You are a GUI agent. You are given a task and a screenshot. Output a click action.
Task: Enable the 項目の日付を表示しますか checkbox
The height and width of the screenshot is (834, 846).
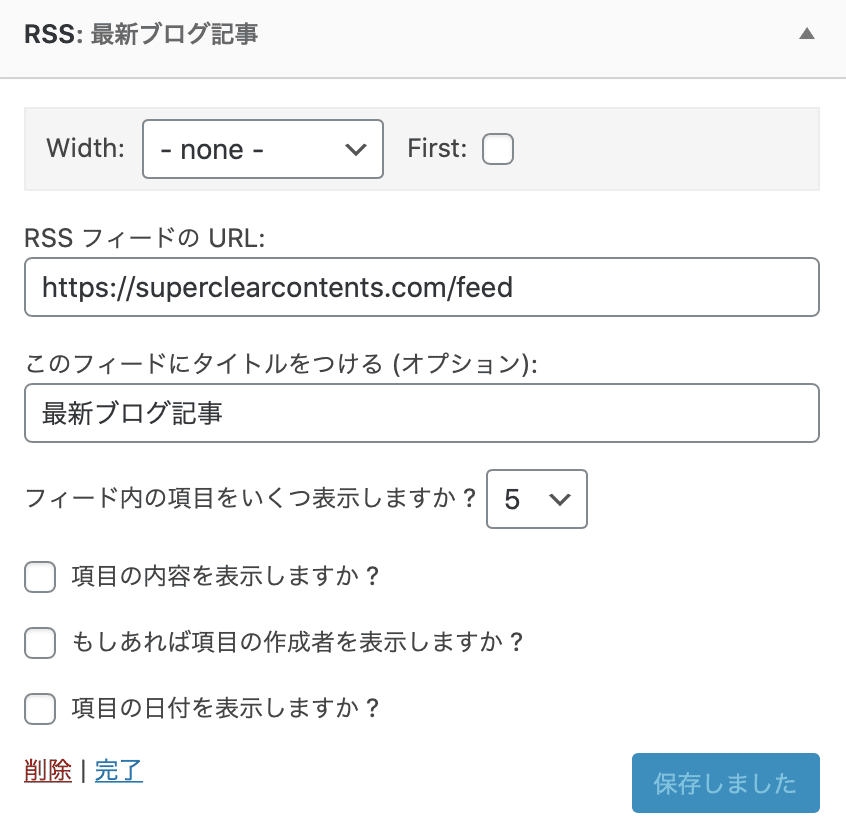(40, 709)
